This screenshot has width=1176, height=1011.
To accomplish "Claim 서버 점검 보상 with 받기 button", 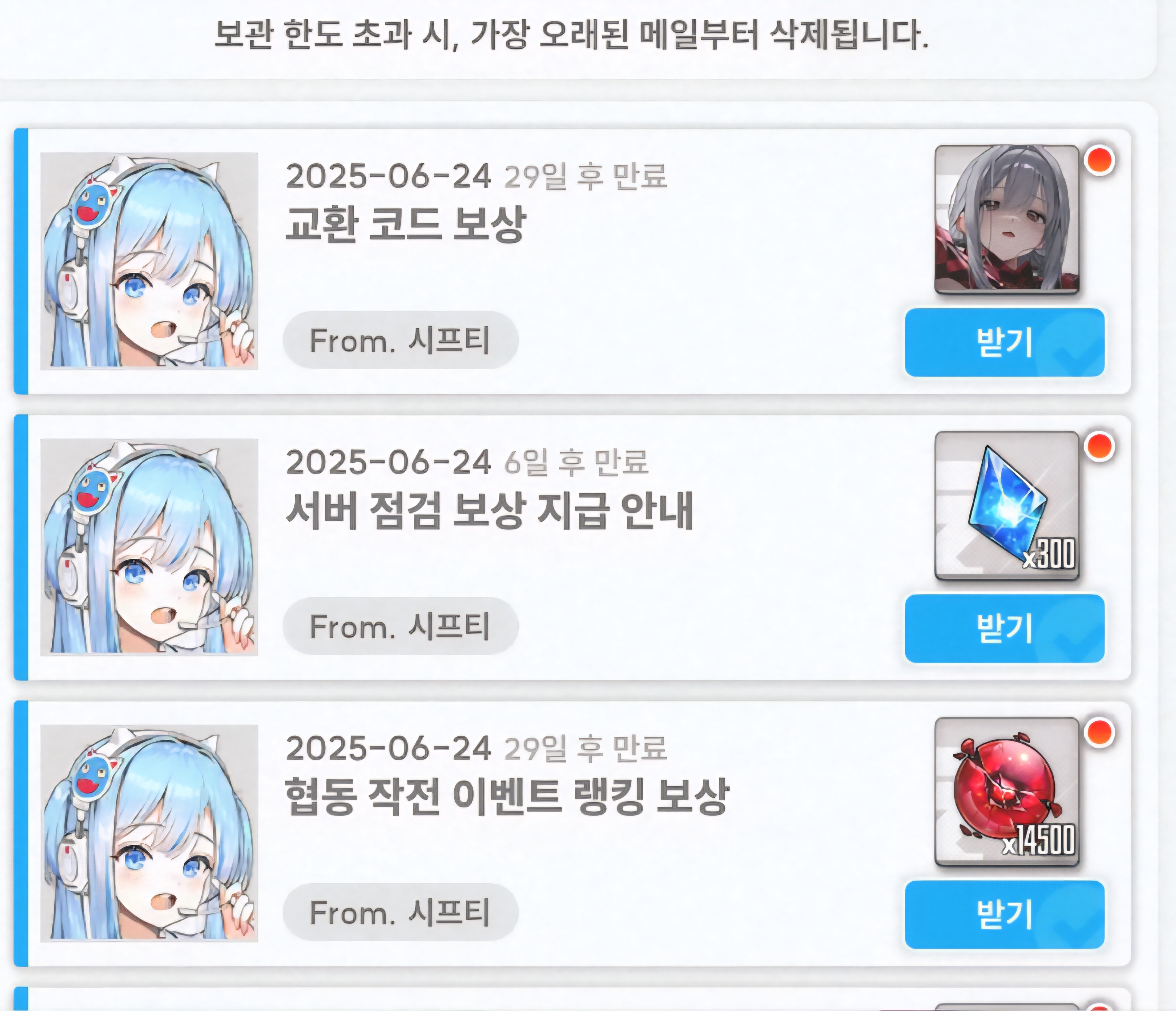I will [x=1005, y=629].
